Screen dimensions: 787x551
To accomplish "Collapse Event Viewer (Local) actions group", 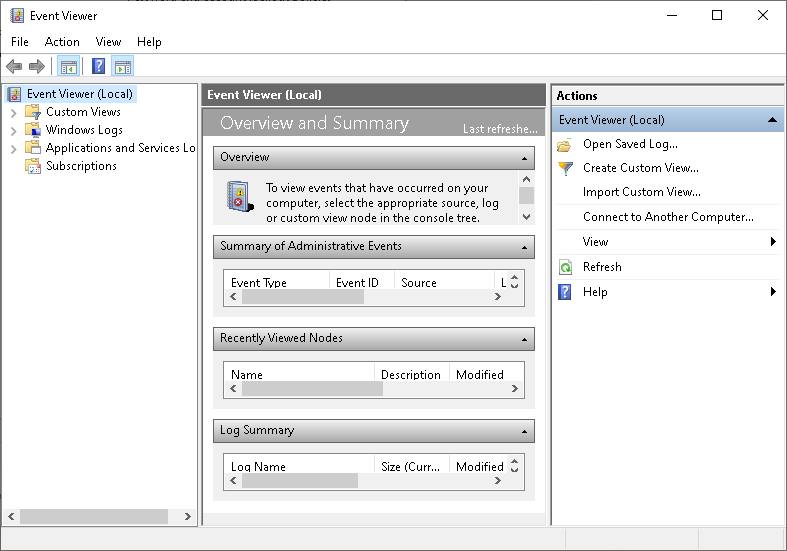I will point(772,119).
